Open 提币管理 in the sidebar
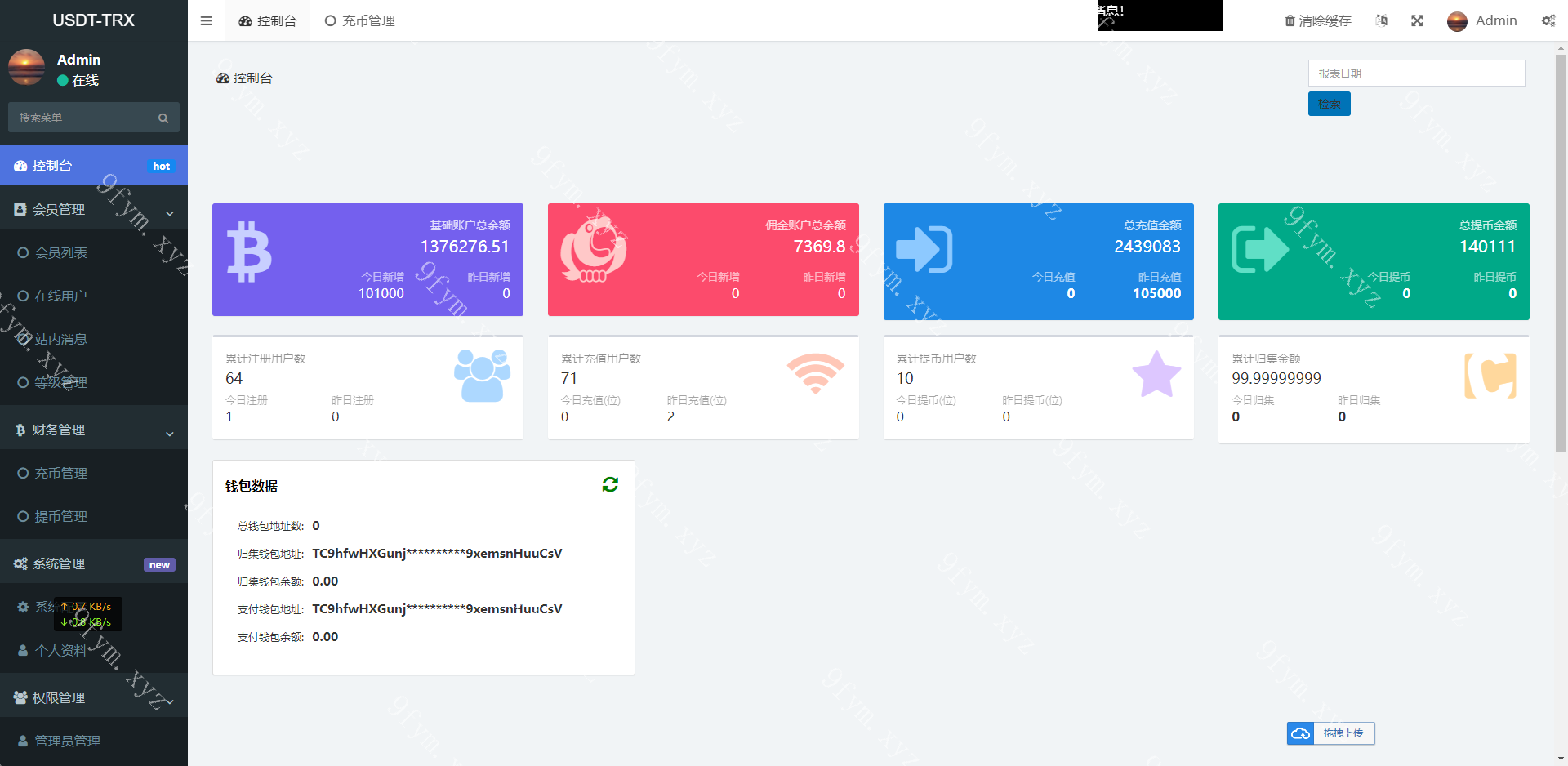 94,517
